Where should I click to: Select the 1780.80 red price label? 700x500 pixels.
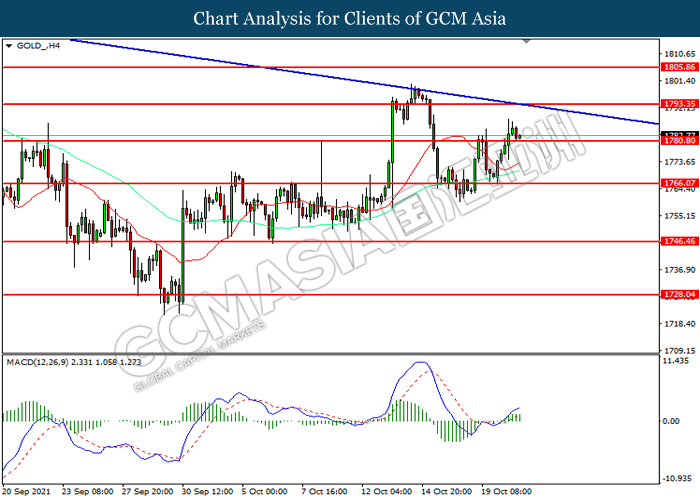[680, 141]
